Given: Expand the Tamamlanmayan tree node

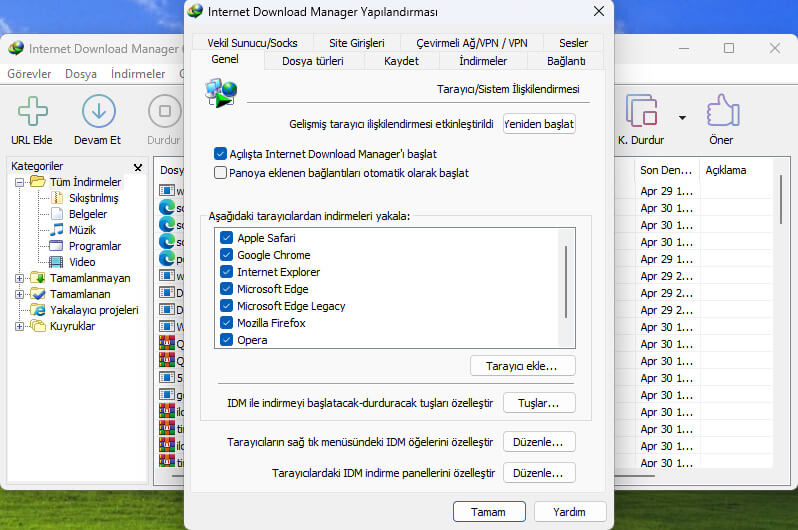Looking at the screenshot, I should click(x=19, y=278).
